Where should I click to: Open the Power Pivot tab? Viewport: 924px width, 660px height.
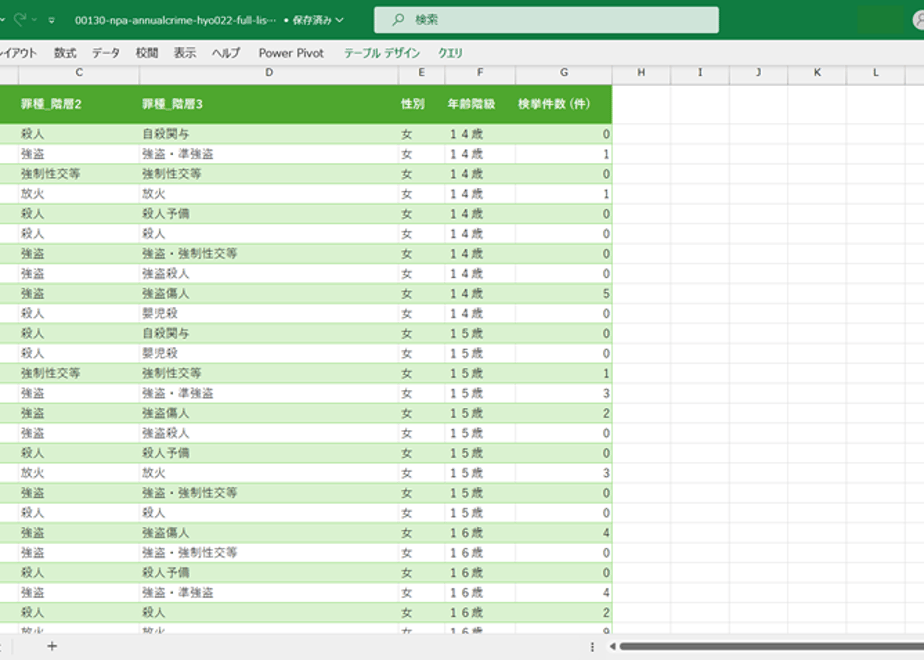[291, 53]
